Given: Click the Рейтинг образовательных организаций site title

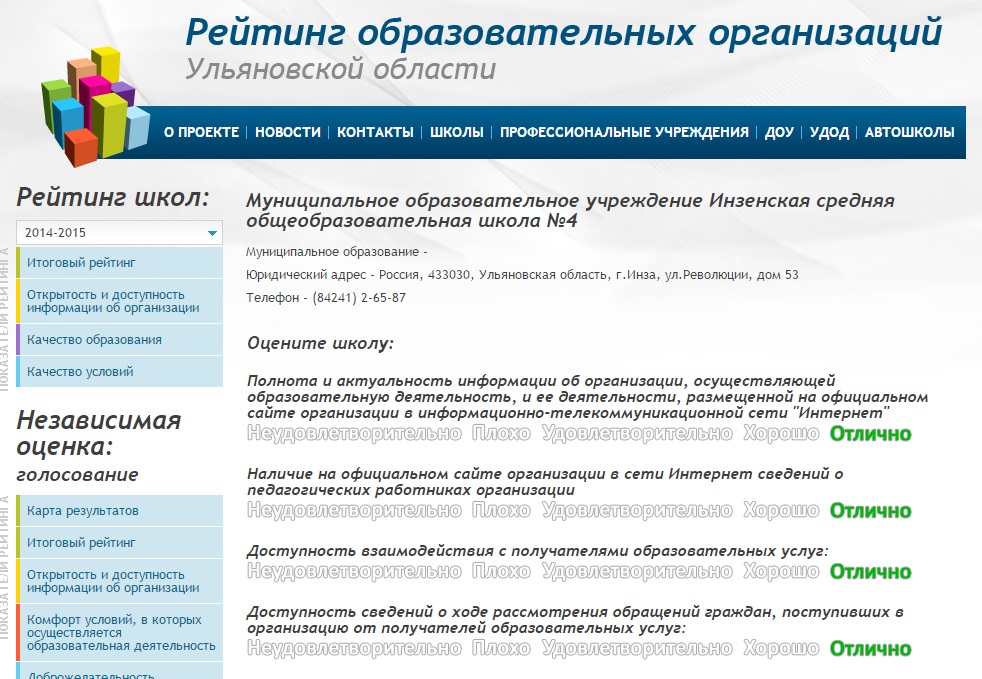Looking at the screenshot, I should pos(564,33).
